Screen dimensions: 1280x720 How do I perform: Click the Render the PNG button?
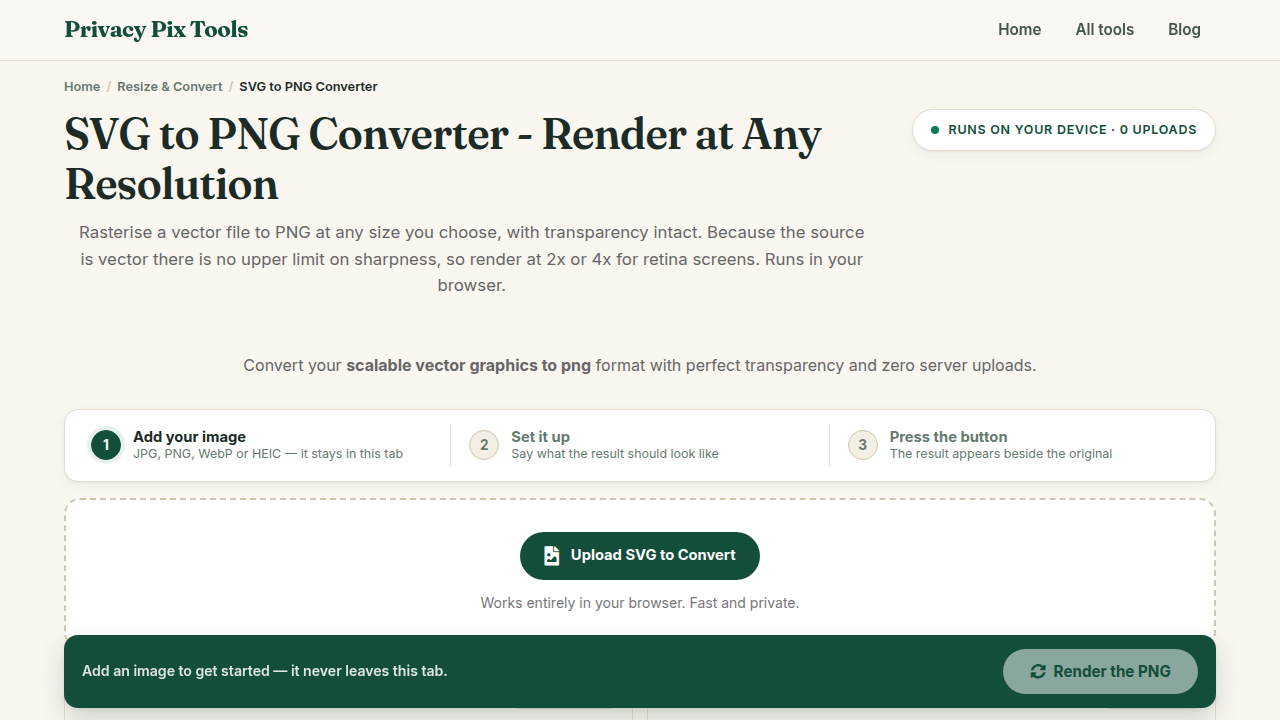coord(1100,672)
